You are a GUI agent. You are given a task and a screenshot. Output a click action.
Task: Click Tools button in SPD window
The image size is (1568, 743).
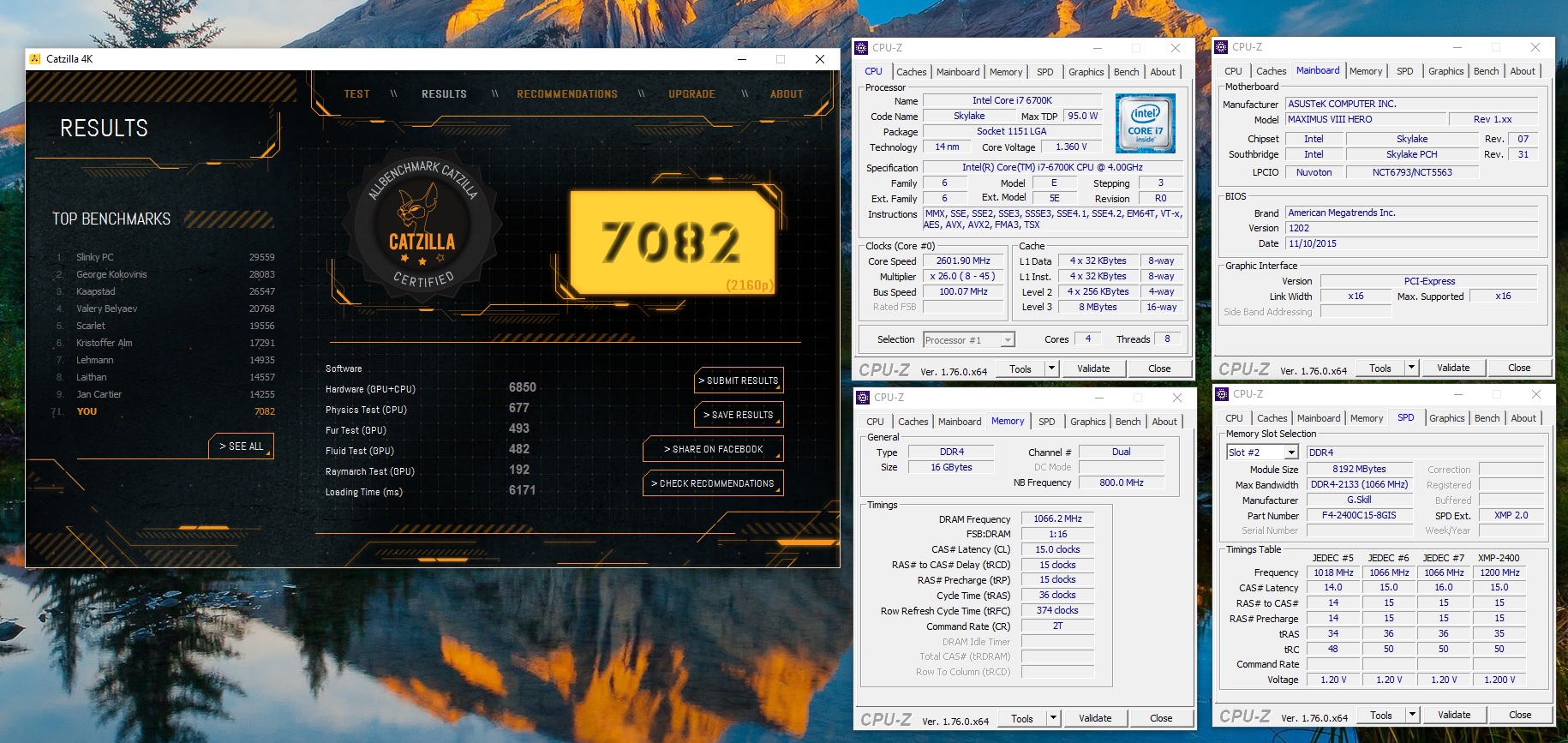tap(1381, 715)
